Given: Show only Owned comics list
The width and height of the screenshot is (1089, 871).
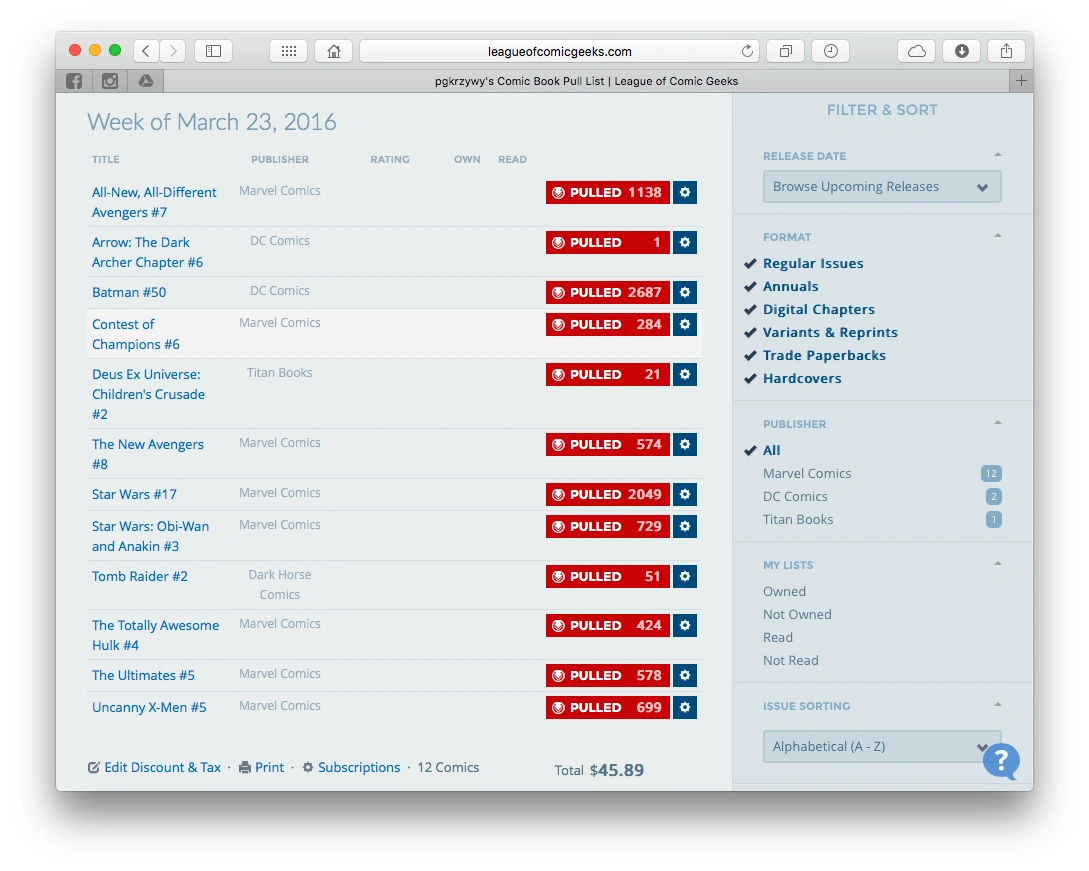Looking at the screenshot, I should click(x=784, y=591).
